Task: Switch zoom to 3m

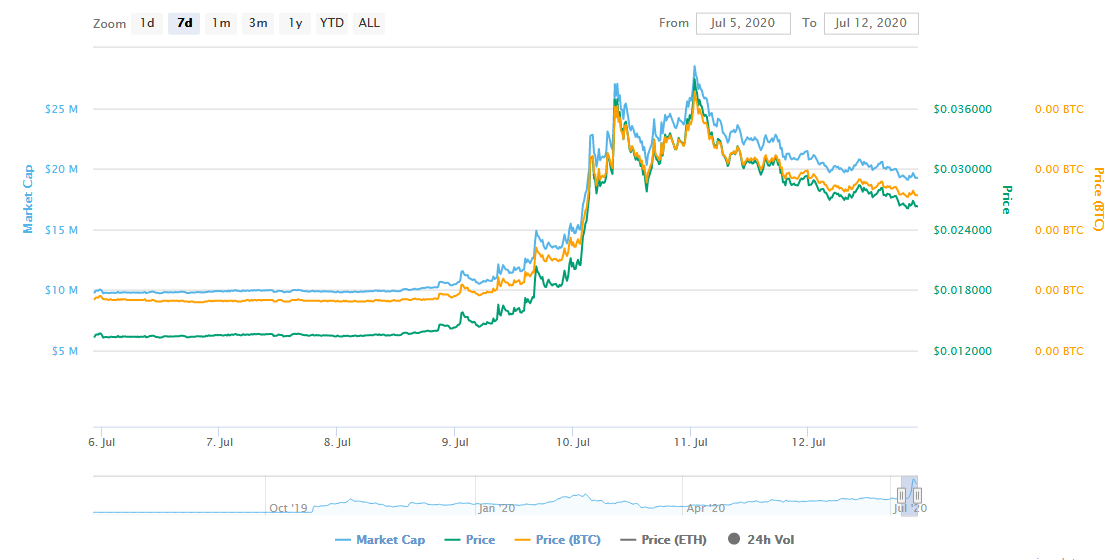Action: pyautogui.click(x=258, y=23)
